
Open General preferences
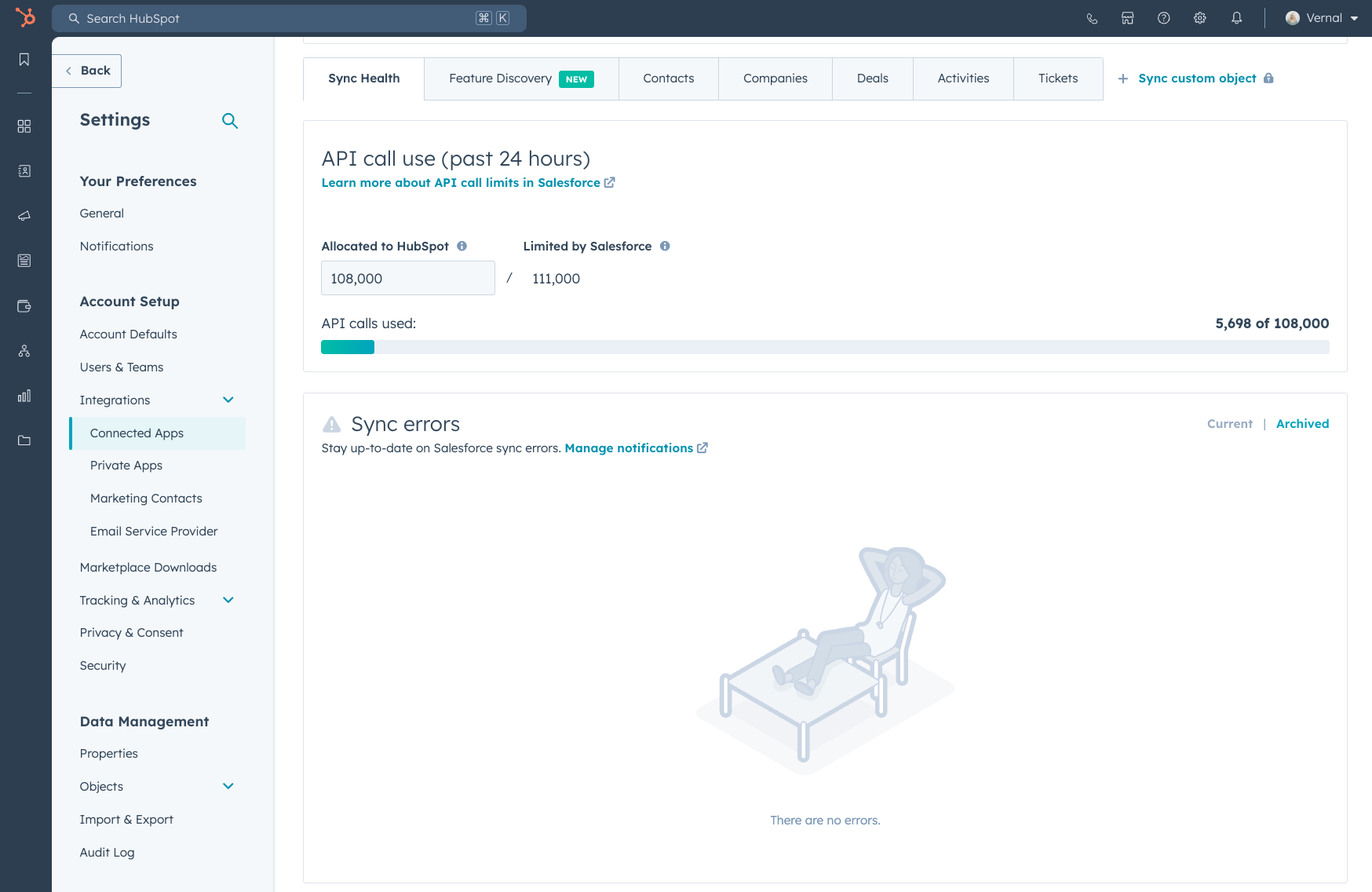coord(102,214)
